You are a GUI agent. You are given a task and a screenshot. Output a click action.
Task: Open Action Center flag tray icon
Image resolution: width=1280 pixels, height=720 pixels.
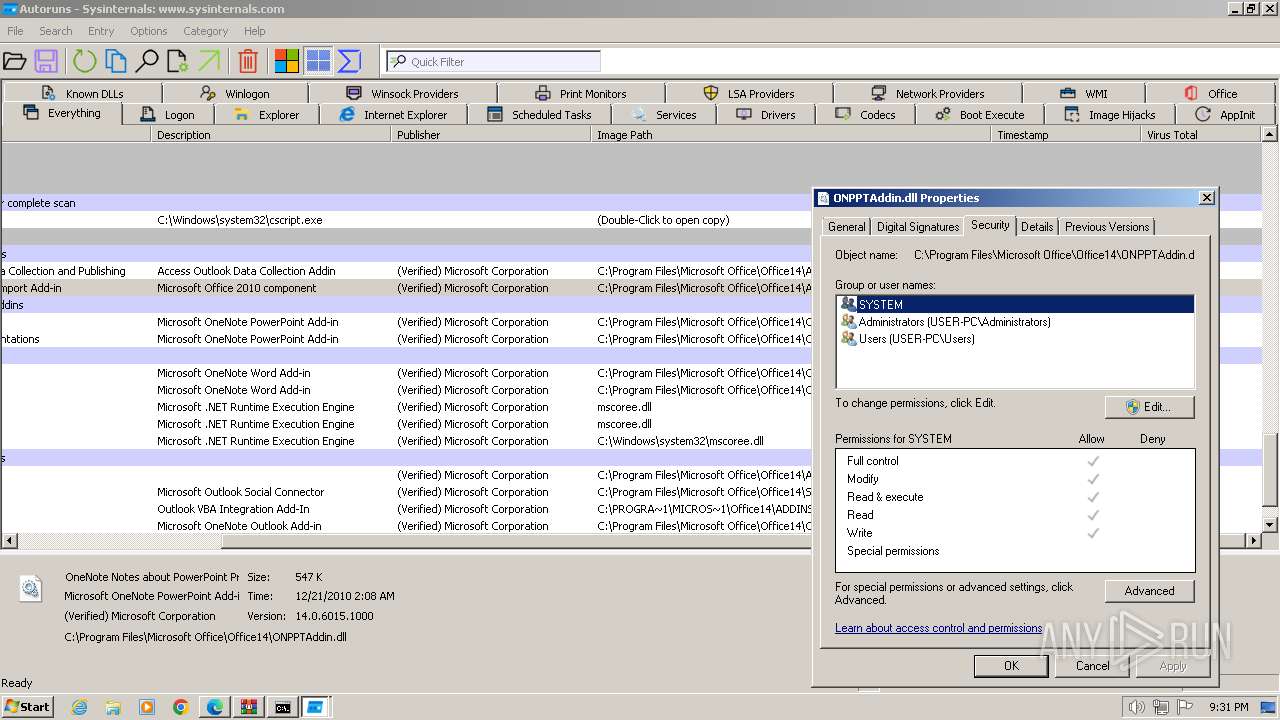[1184, 707]
